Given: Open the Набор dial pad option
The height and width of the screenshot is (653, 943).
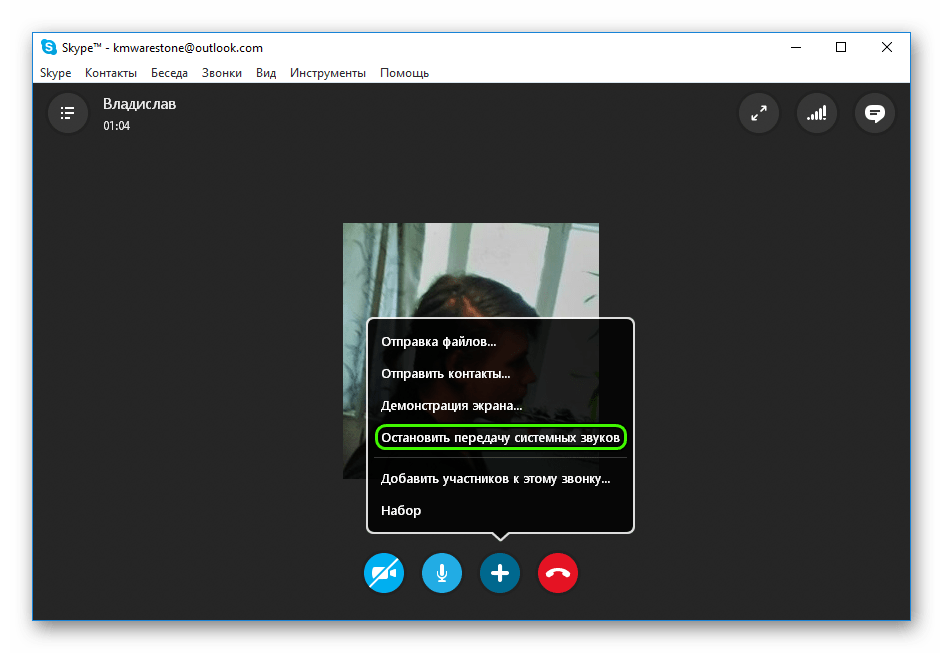Looking at the screenshot, I should (x=401, y=511).
